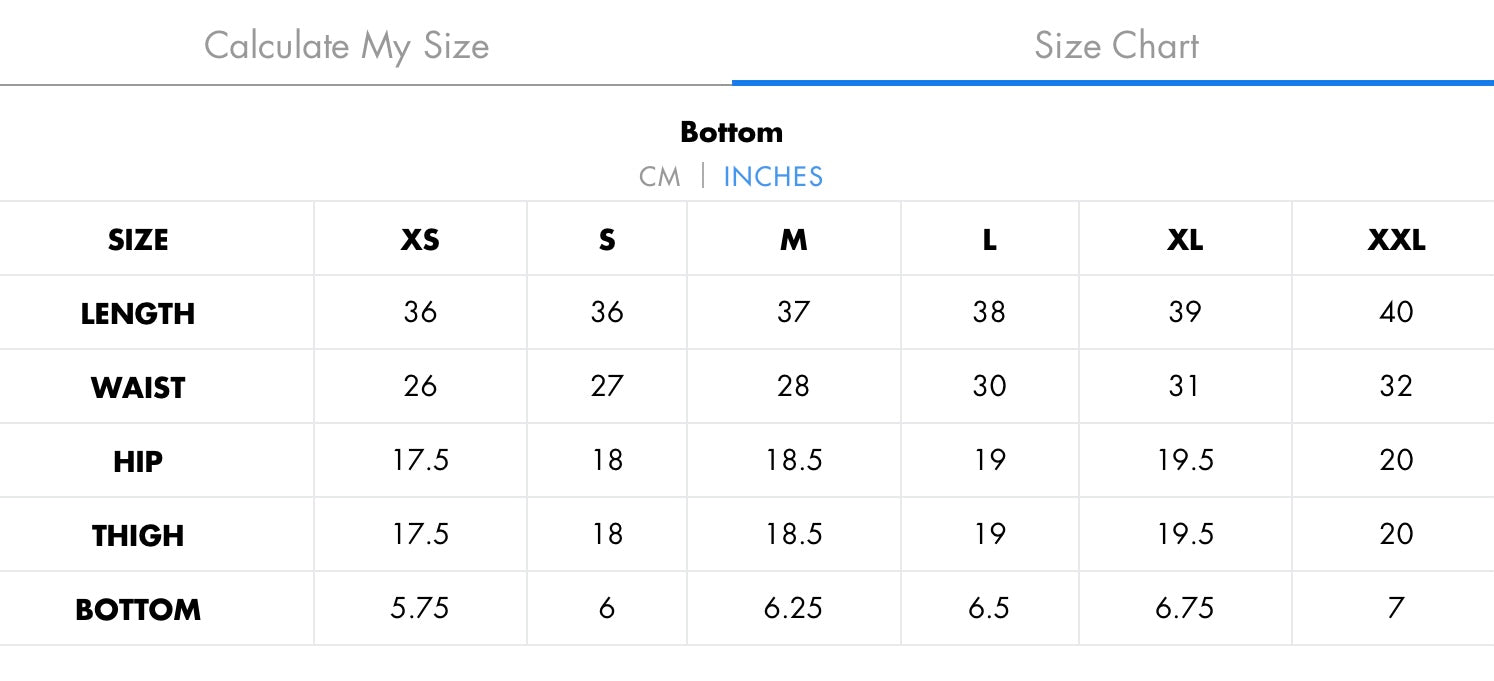Click the SIZE header cell
The height and width of the screenshot is (681, 1494).
[138, 240]
